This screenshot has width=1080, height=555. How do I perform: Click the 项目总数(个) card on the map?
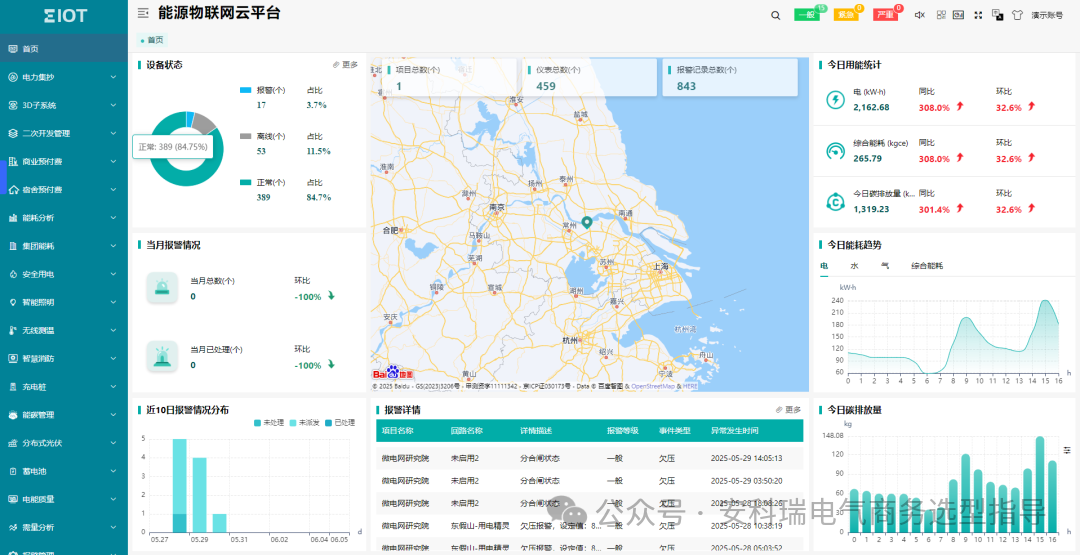tap(449, 77)
